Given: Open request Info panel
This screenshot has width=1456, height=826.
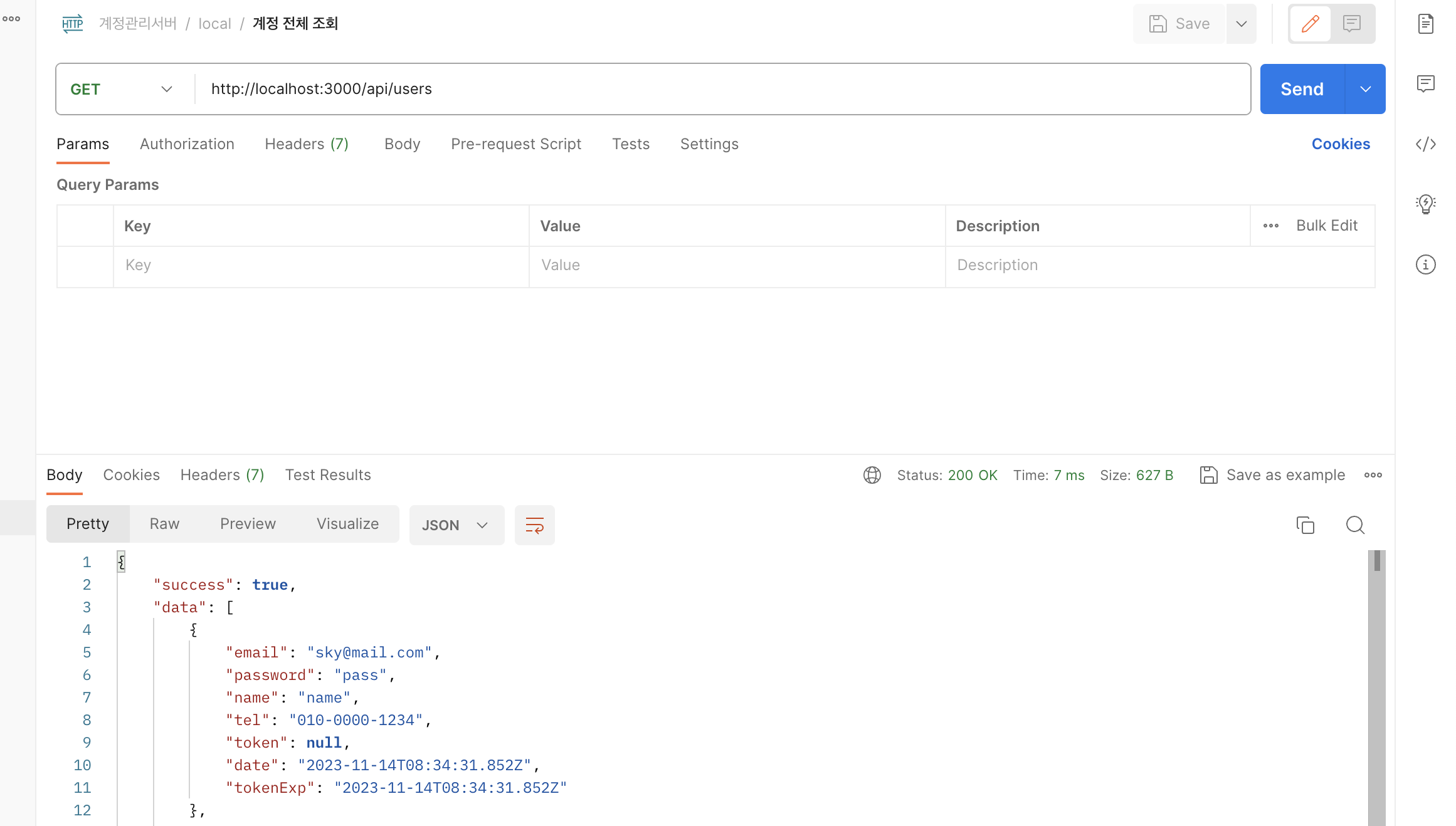Looking at the screenshot, I should [x=1425, y=264].
